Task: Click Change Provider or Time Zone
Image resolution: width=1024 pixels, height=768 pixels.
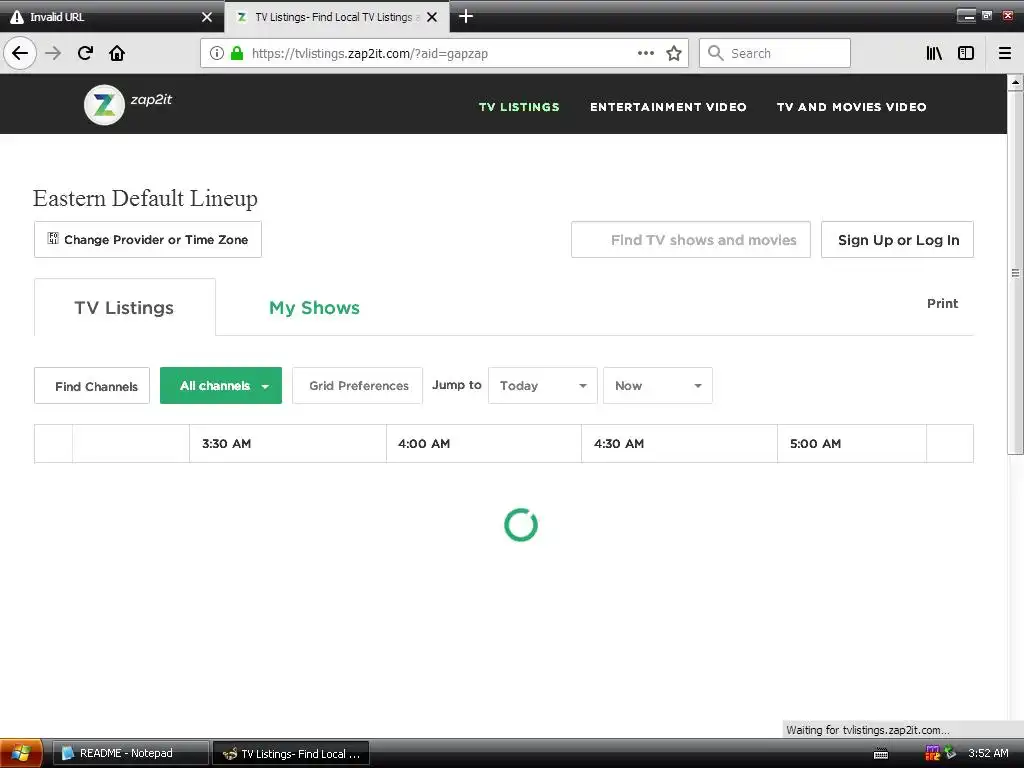Action: click(x=148, y=240)
